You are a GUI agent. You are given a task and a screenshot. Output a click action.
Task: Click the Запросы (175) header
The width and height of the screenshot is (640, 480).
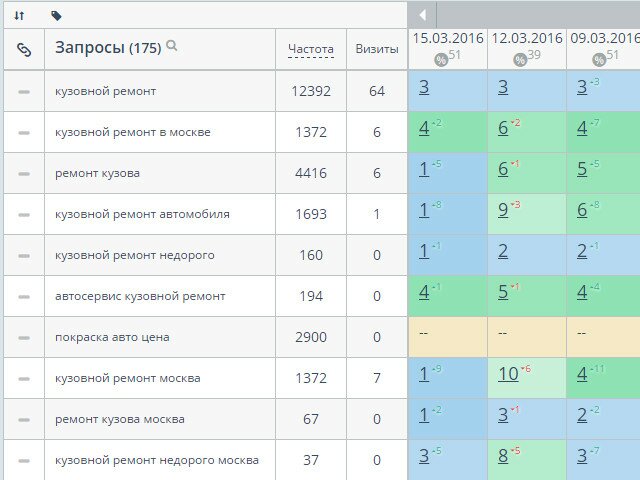click(108, 48)
